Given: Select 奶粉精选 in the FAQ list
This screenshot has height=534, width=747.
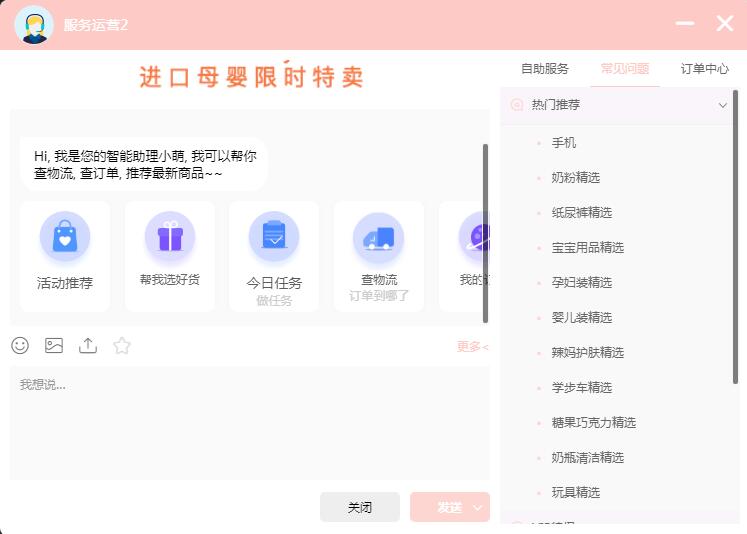Looking at the screenshot, I should pos(575,178).
